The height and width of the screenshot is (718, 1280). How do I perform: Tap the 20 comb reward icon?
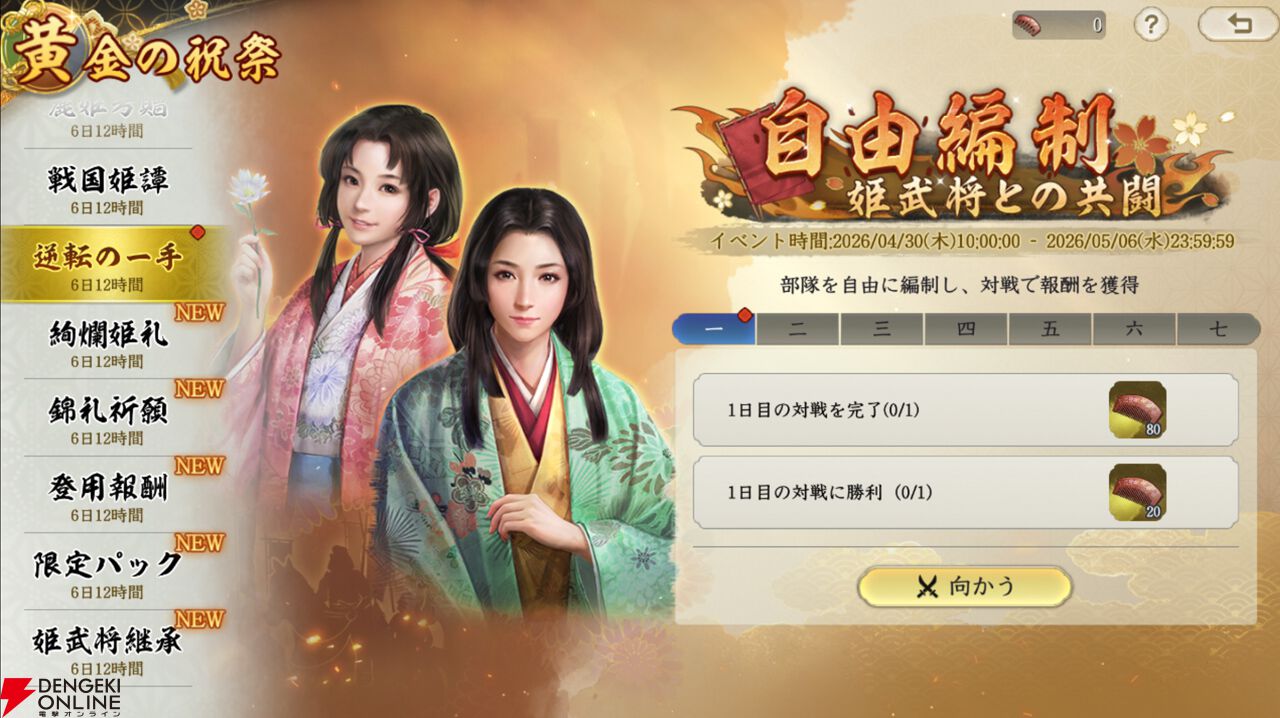pos(1138,492)
